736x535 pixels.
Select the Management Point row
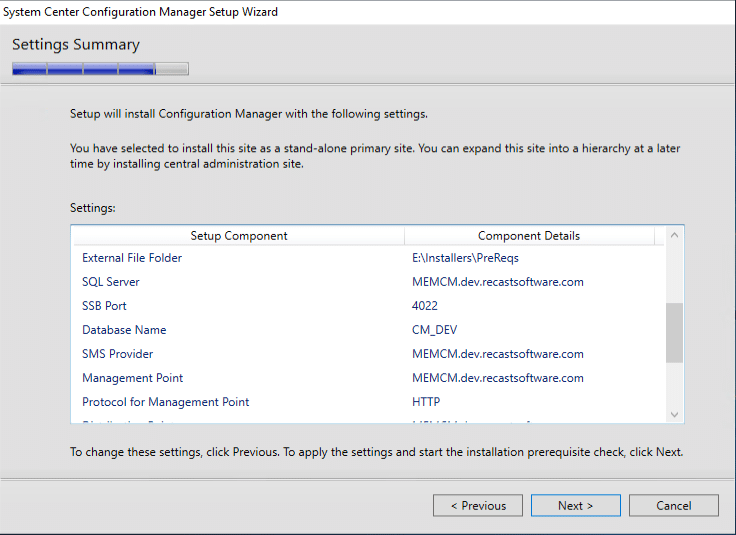pos(133,378)
